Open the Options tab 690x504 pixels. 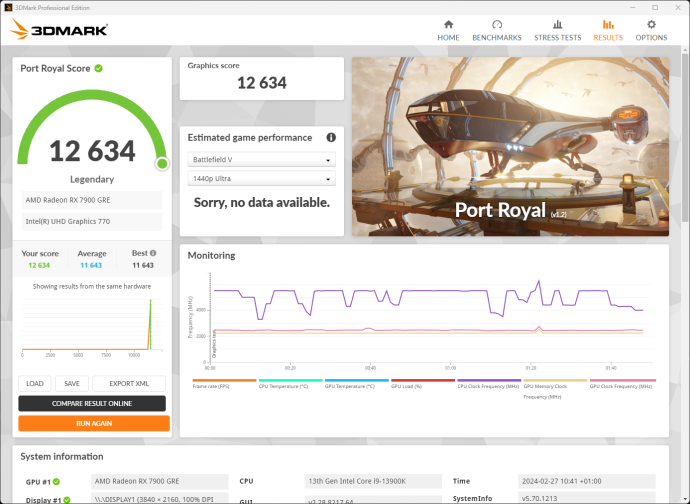tap(651, 31)
